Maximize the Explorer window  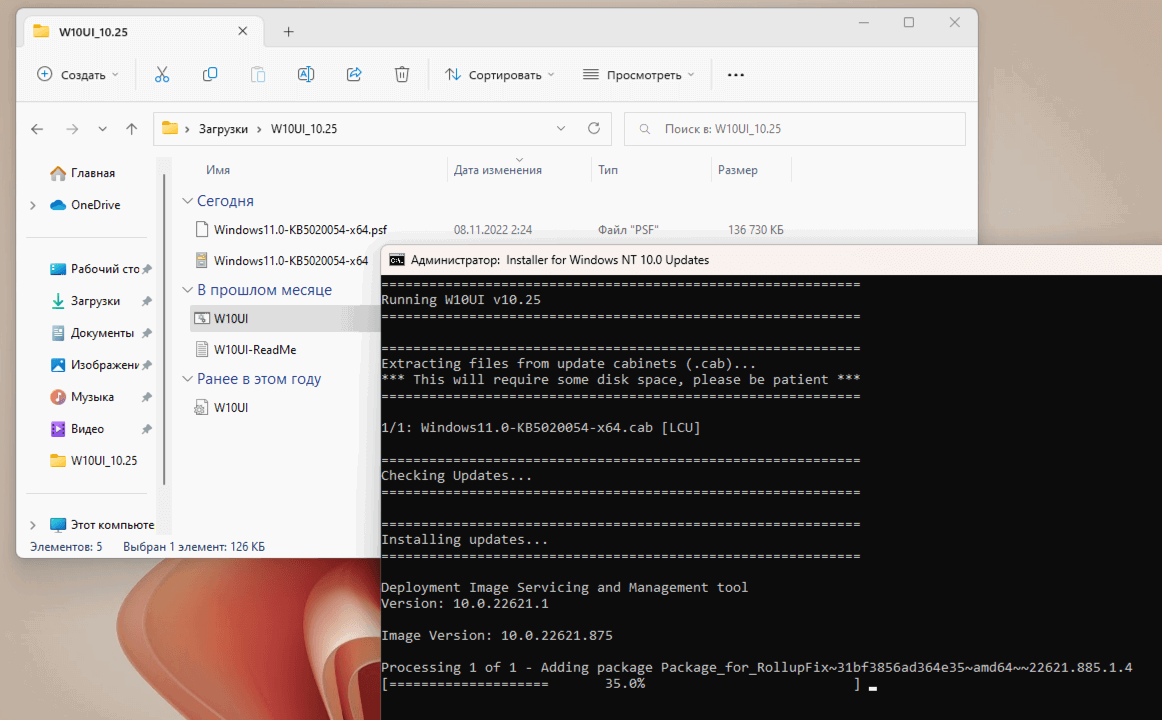point(909,23)
